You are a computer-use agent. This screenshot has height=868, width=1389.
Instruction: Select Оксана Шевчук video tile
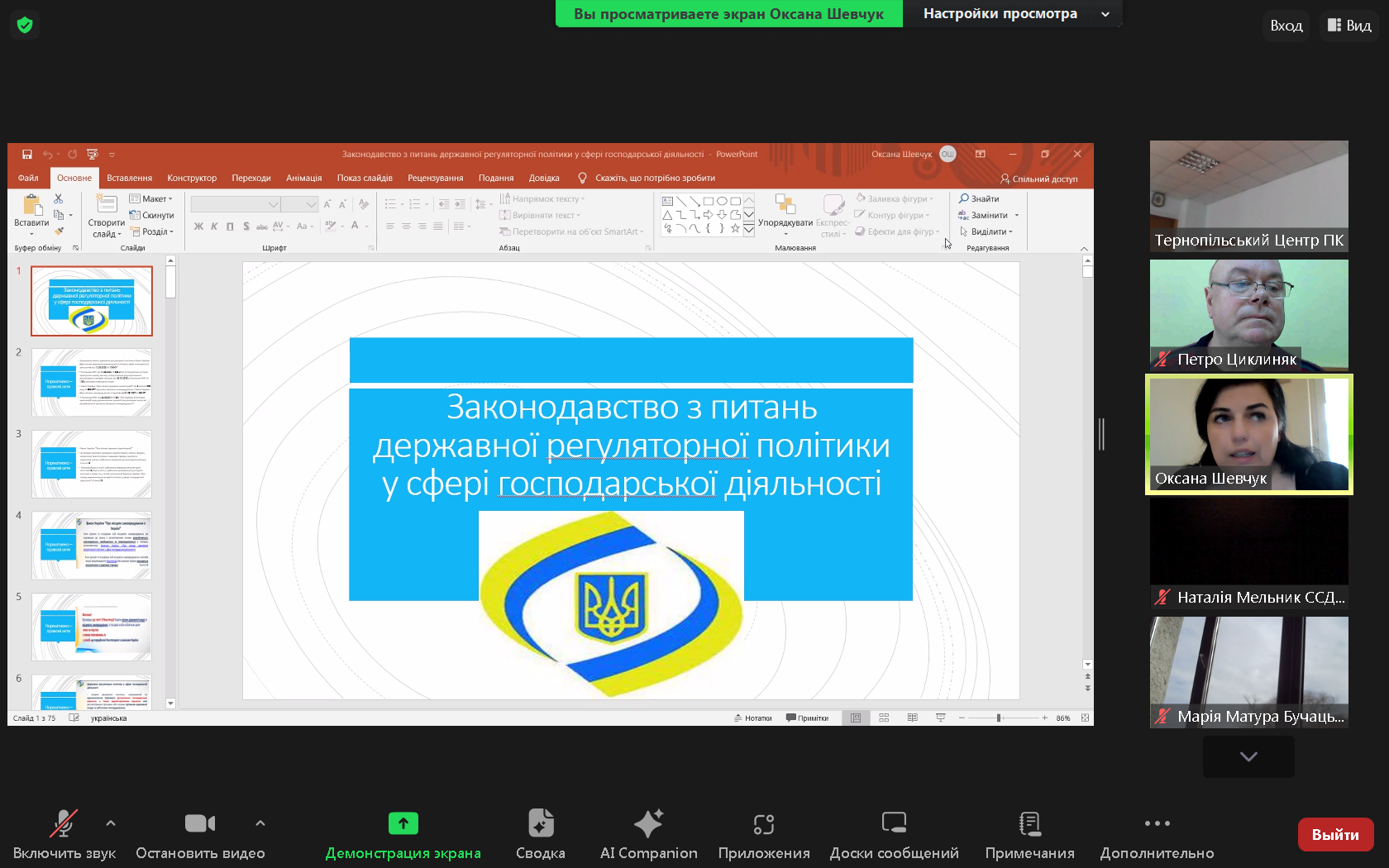1249,434
